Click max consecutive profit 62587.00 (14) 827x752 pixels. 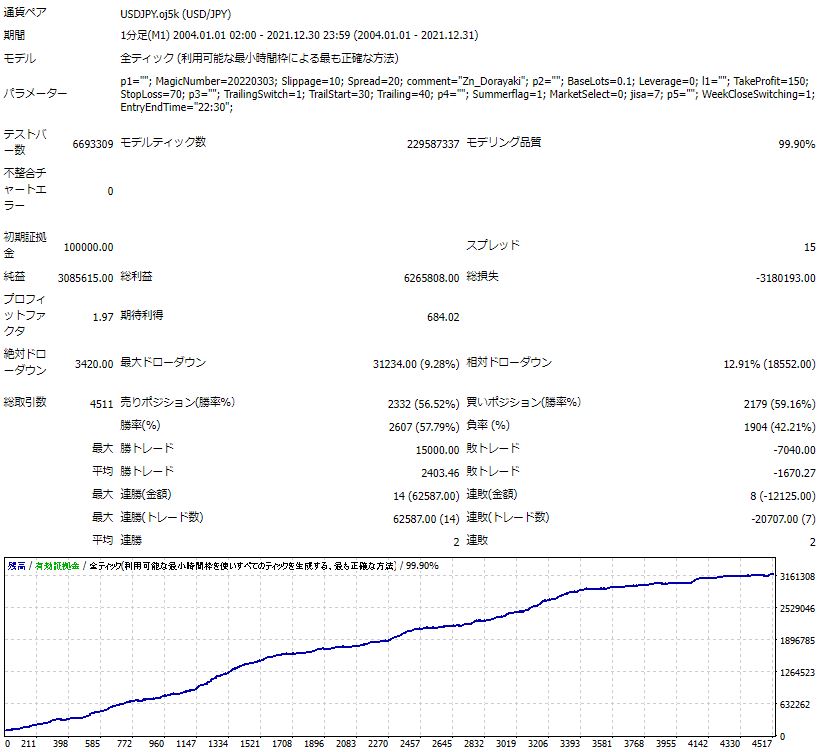pos(426,519)
